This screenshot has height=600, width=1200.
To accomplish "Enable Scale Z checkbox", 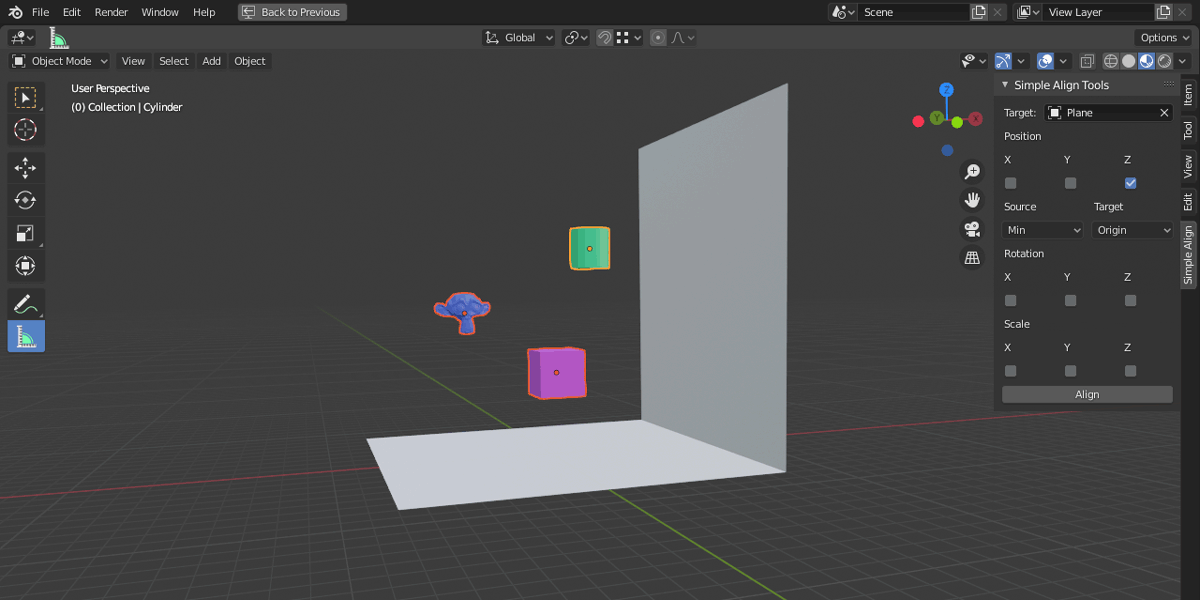I will pos(1130,371).
